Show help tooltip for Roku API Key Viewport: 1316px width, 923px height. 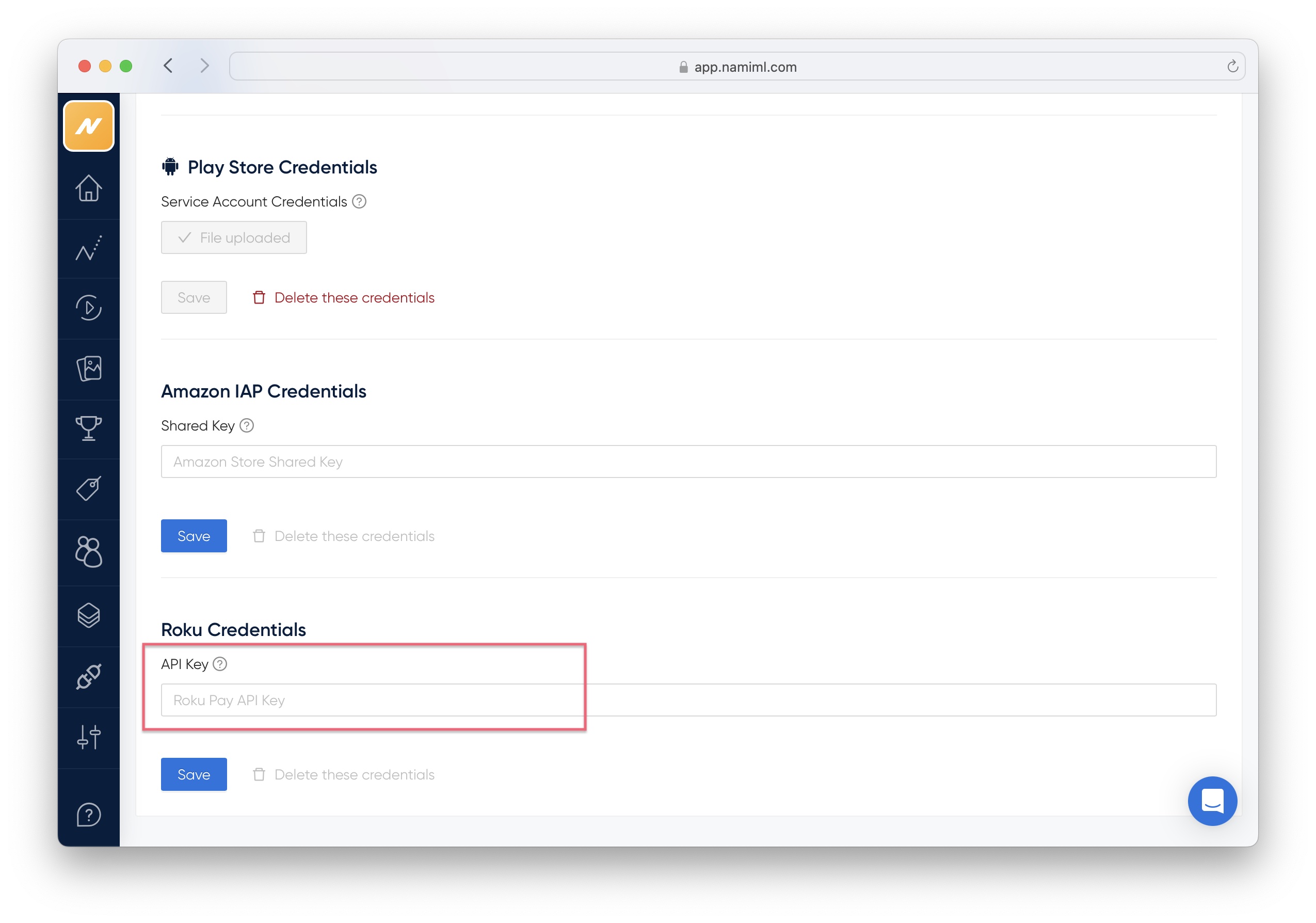coord(220,664)
